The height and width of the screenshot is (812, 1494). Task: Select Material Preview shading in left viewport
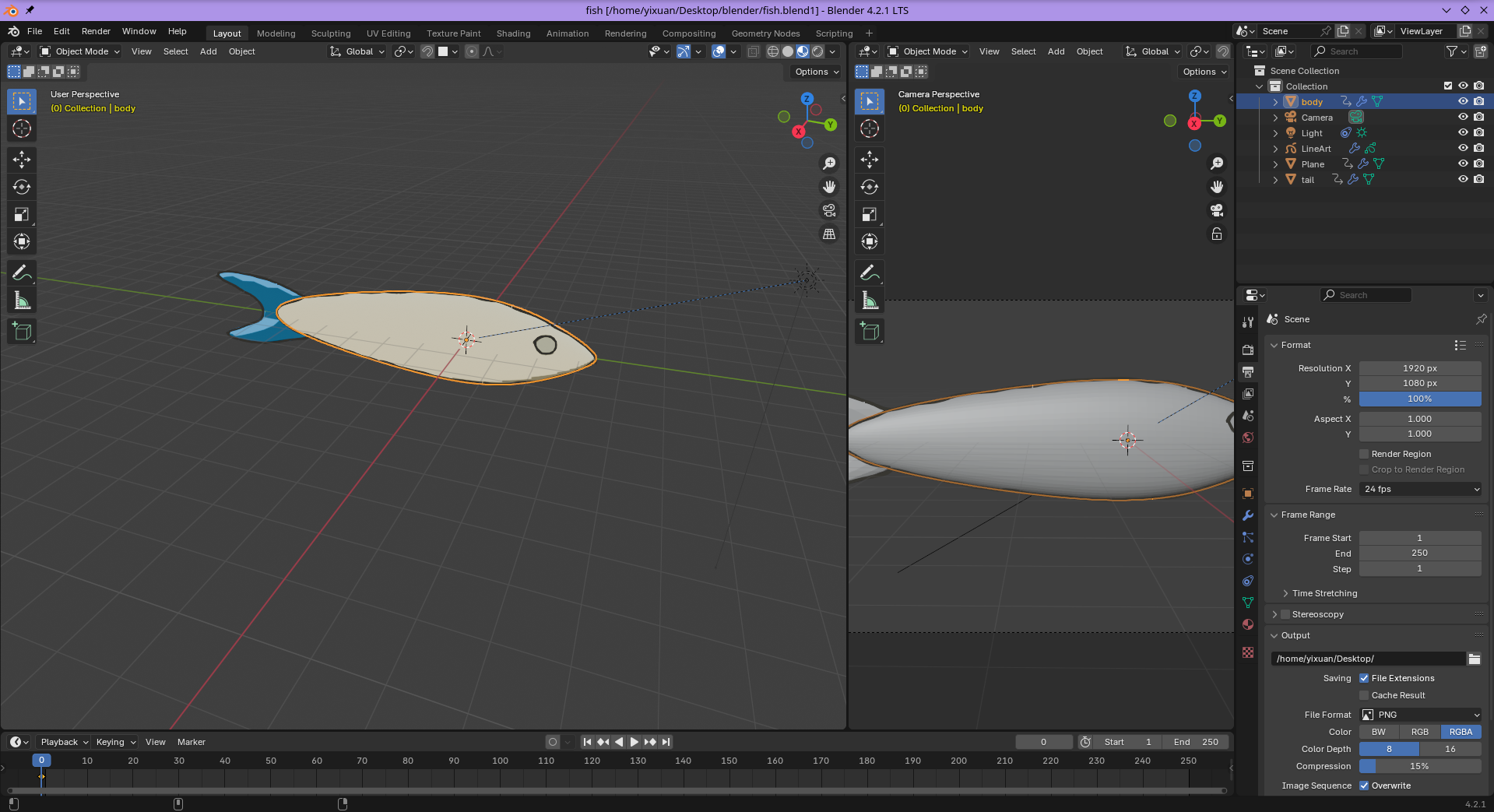coord(803,51)
